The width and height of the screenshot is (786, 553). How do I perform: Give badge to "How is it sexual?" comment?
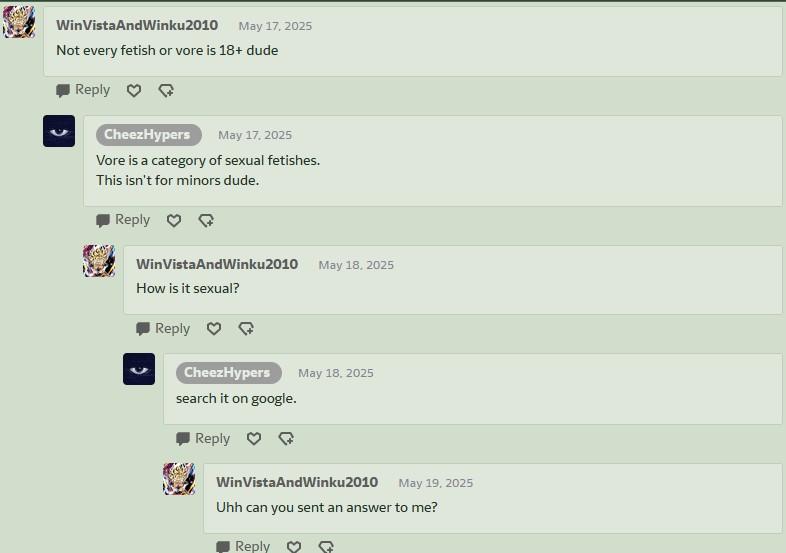coord(246,329)
